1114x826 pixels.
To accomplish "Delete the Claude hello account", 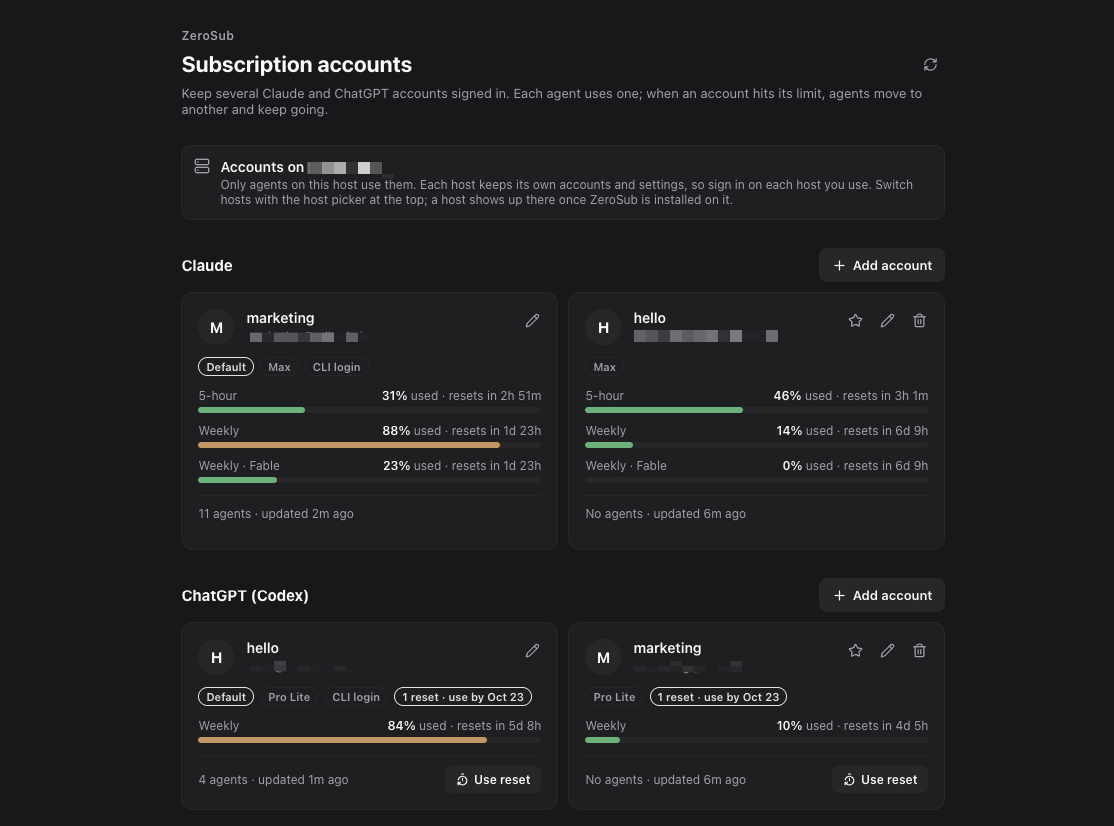I will click(x=919, y=321).
